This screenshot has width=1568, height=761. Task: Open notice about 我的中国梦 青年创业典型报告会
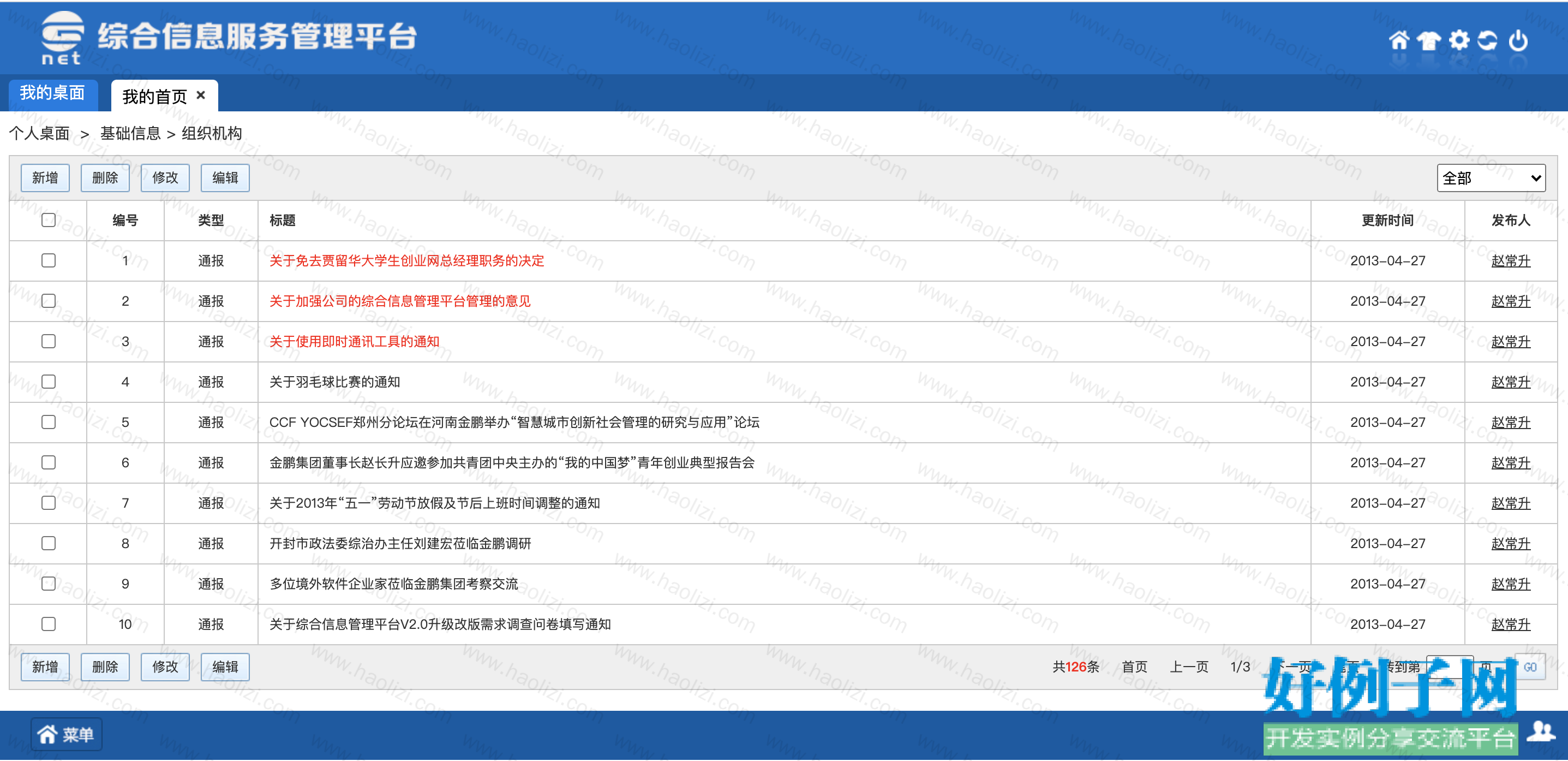pyautogui.click(x=512, y=462)
